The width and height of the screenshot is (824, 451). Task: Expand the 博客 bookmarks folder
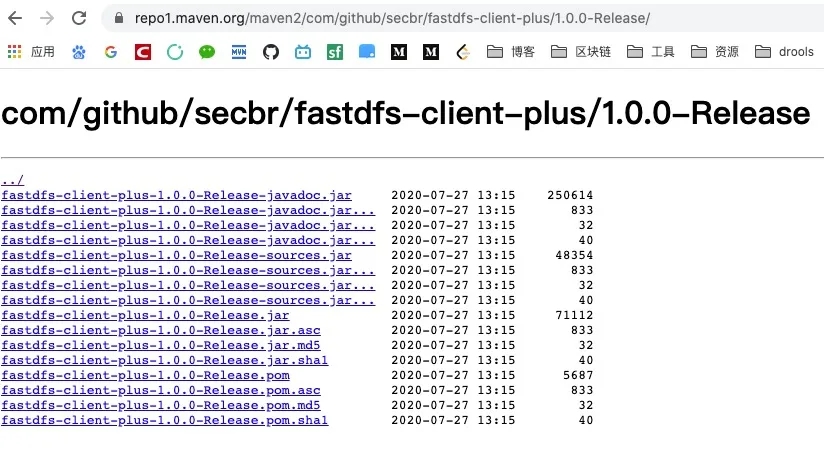510,52
